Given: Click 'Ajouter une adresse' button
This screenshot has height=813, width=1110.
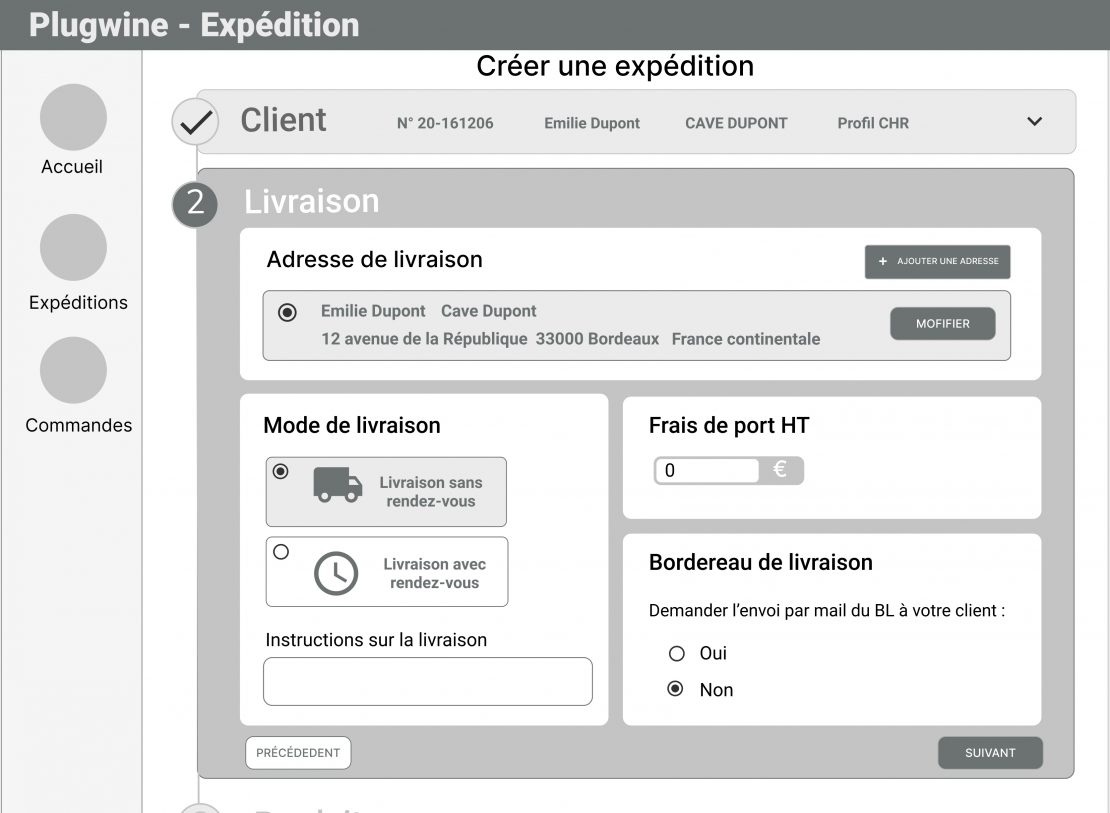Looking at the screenshot, I should pos(937,262).
